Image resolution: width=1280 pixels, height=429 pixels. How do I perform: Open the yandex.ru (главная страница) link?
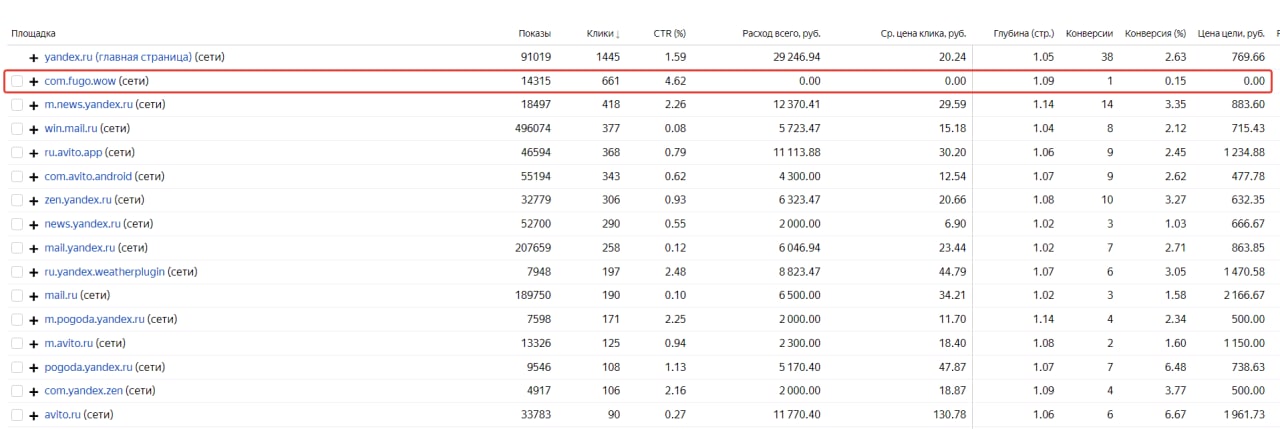[x=118, y=57]
